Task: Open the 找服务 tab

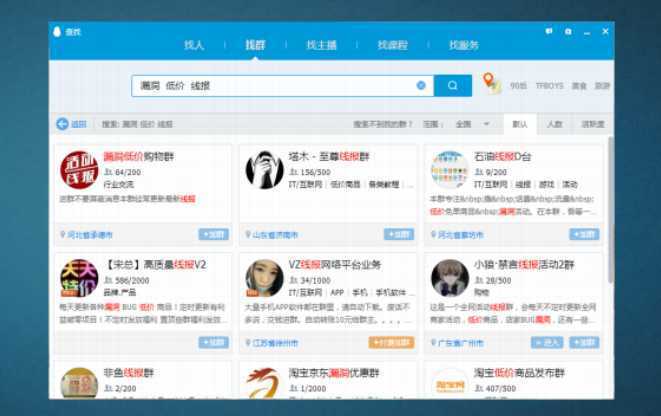Action: click(x=464, y=45)
